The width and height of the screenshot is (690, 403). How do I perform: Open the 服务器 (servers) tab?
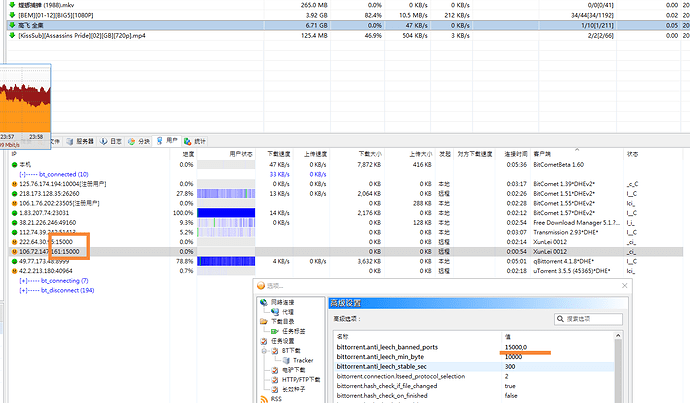pyautogui.click(x=80, y=141)
